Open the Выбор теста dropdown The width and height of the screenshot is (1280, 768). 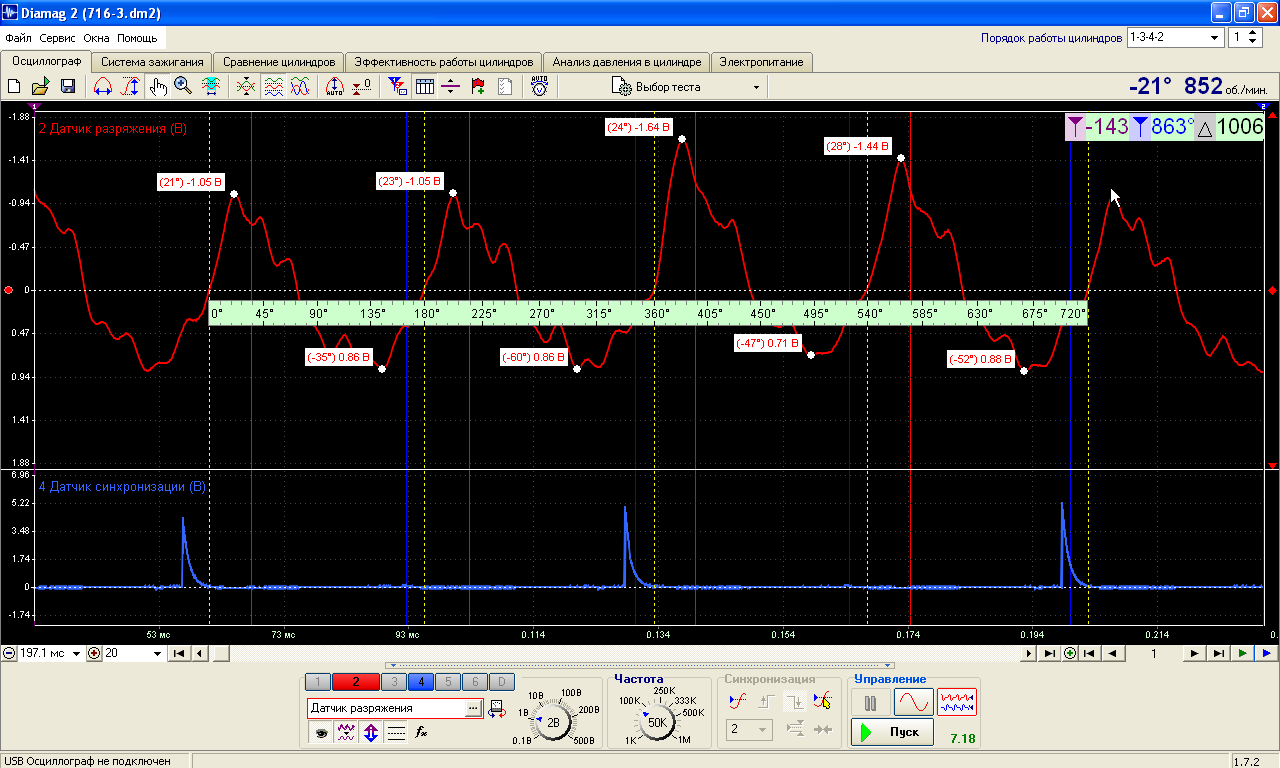click(686, 87)
